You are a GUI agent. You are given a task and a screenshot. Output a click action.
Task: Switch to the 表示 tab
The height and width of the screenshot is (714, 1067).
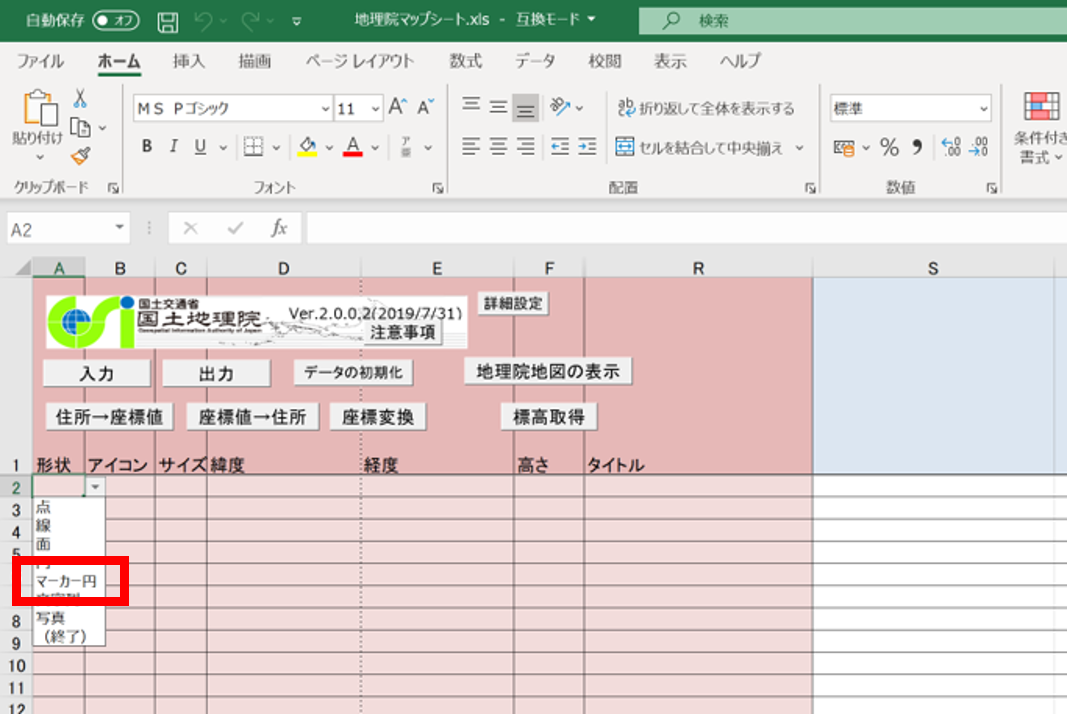670,61
